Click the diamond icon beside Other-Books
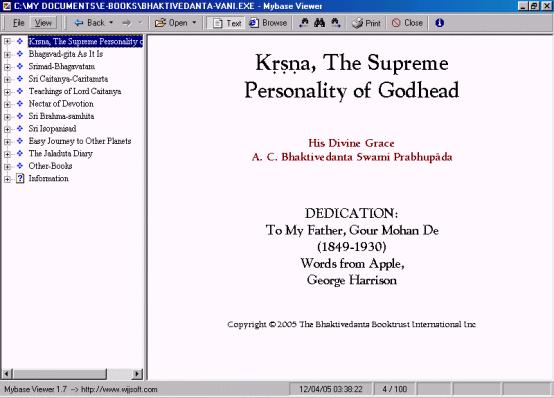 tap(20, 165)
